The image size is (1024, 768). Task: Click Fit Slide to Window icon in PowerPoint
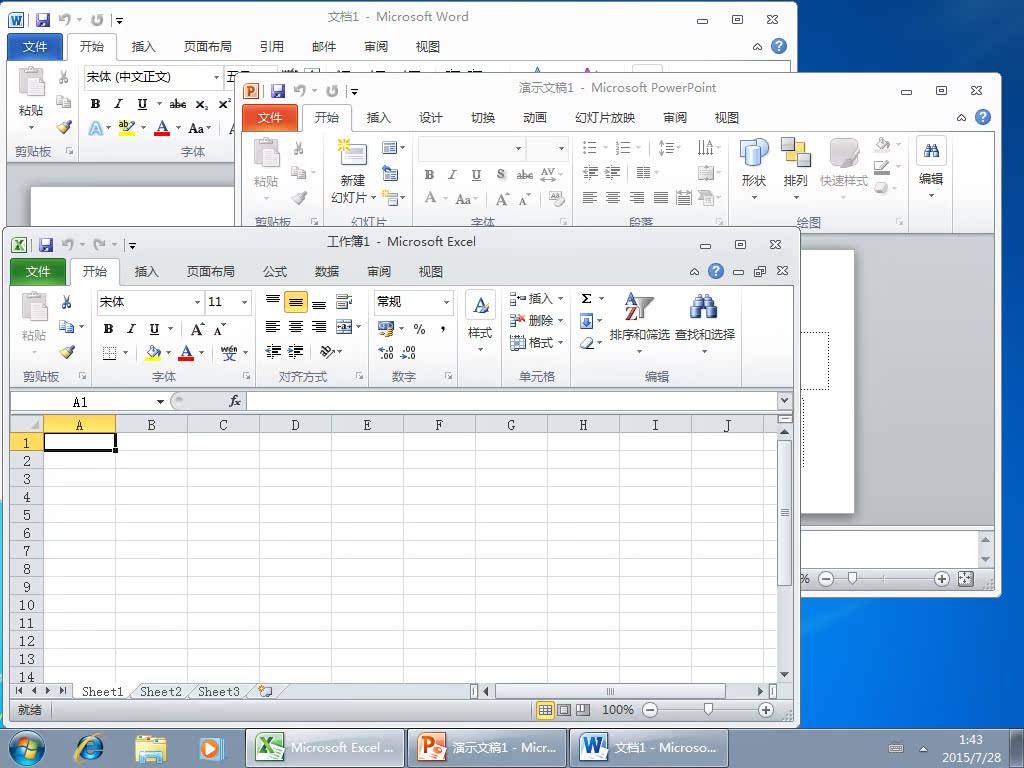pyautogui.click(x=965, y=579)
